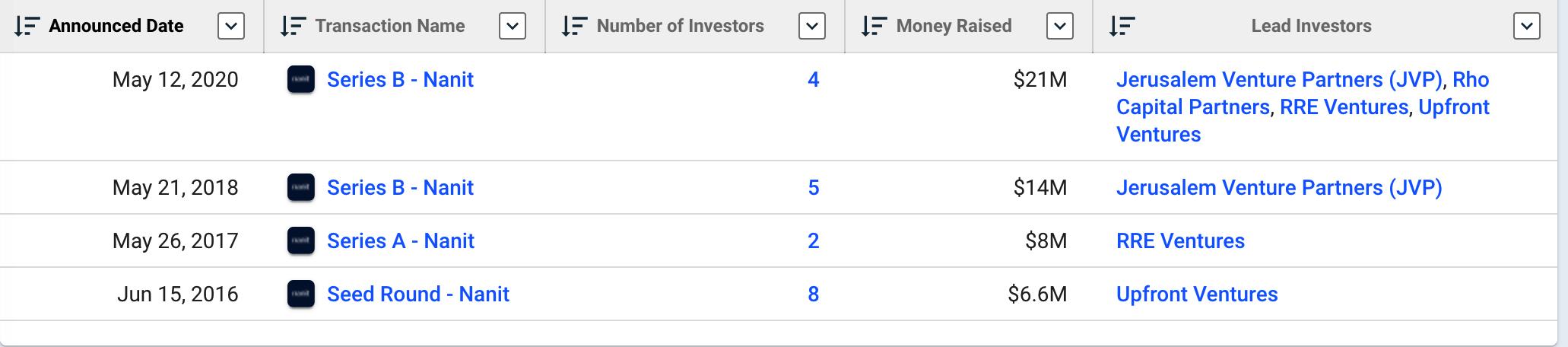Click the Money Raised sort icon
Image resolution: width=1568 pixels, height=347 pixels.
874,26
